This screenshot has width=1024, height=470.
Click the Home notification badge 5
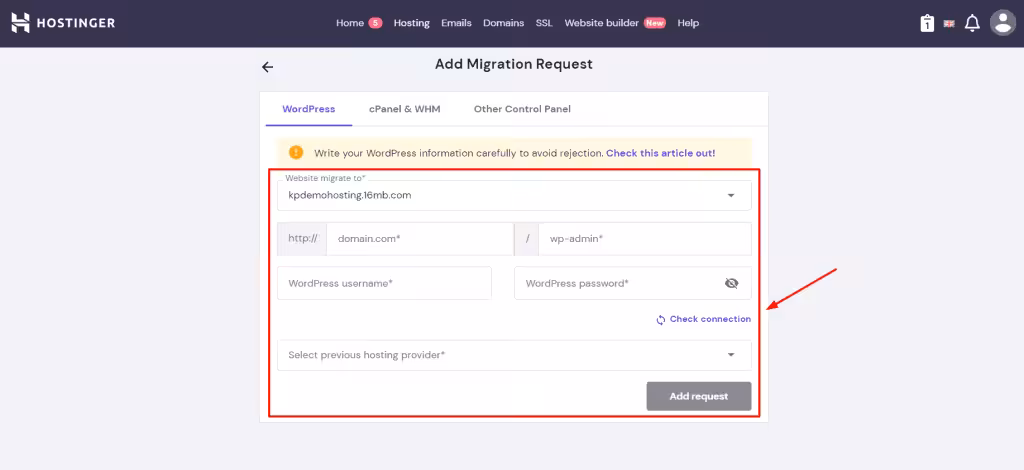pos(375,23)
